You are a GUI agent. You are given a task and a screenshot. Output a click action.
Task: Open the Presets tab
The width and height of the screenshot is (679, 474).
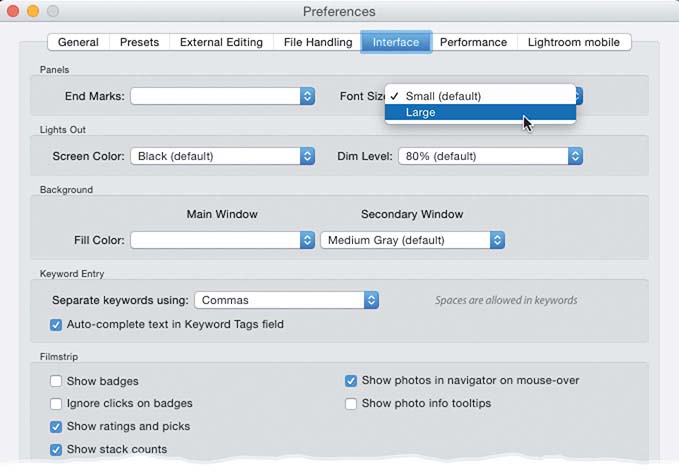[139, 42]
